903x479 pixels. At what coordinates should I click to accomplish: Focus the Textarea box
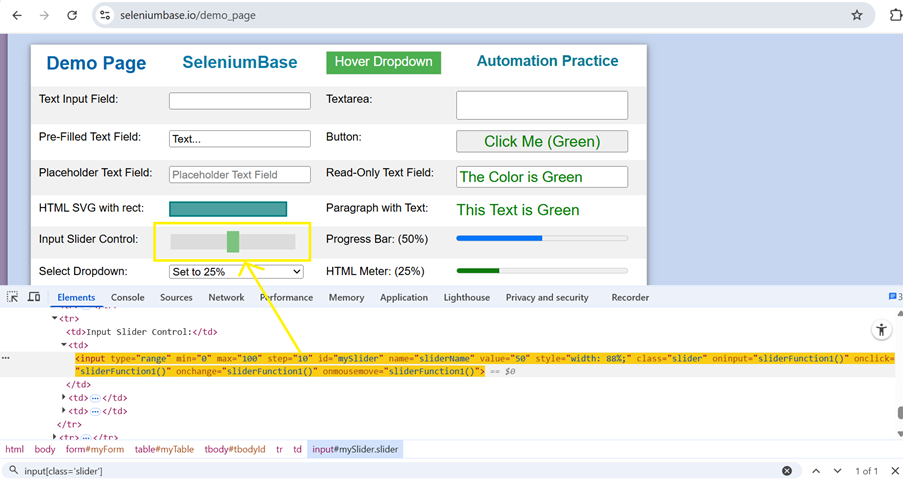click(542, 105)
